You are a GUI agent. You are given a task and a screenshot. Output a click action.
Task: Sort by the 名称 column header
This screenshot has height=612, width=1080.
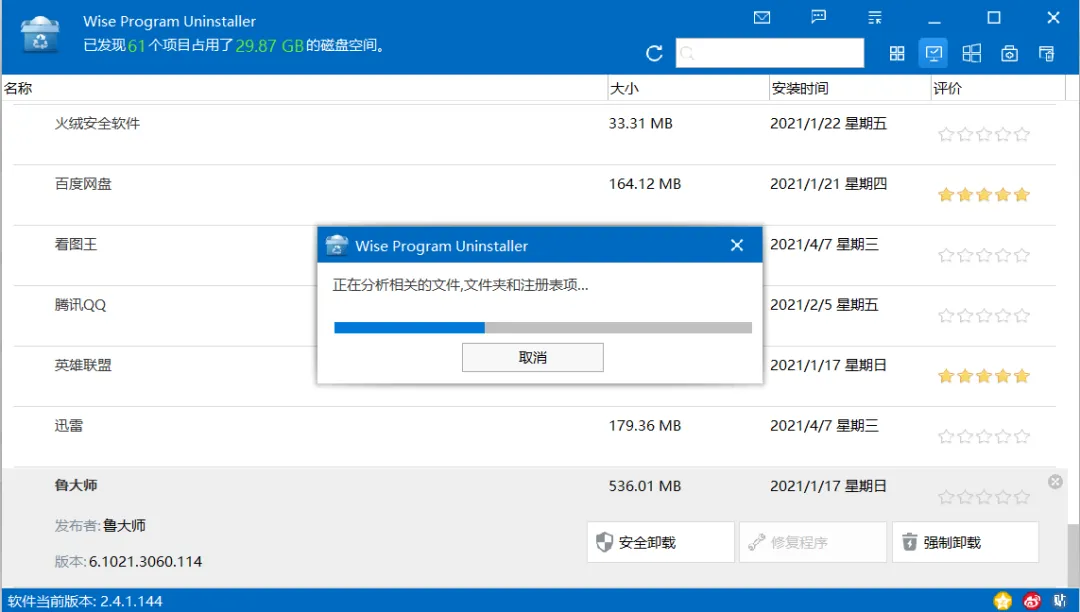[x=304, y=88]
